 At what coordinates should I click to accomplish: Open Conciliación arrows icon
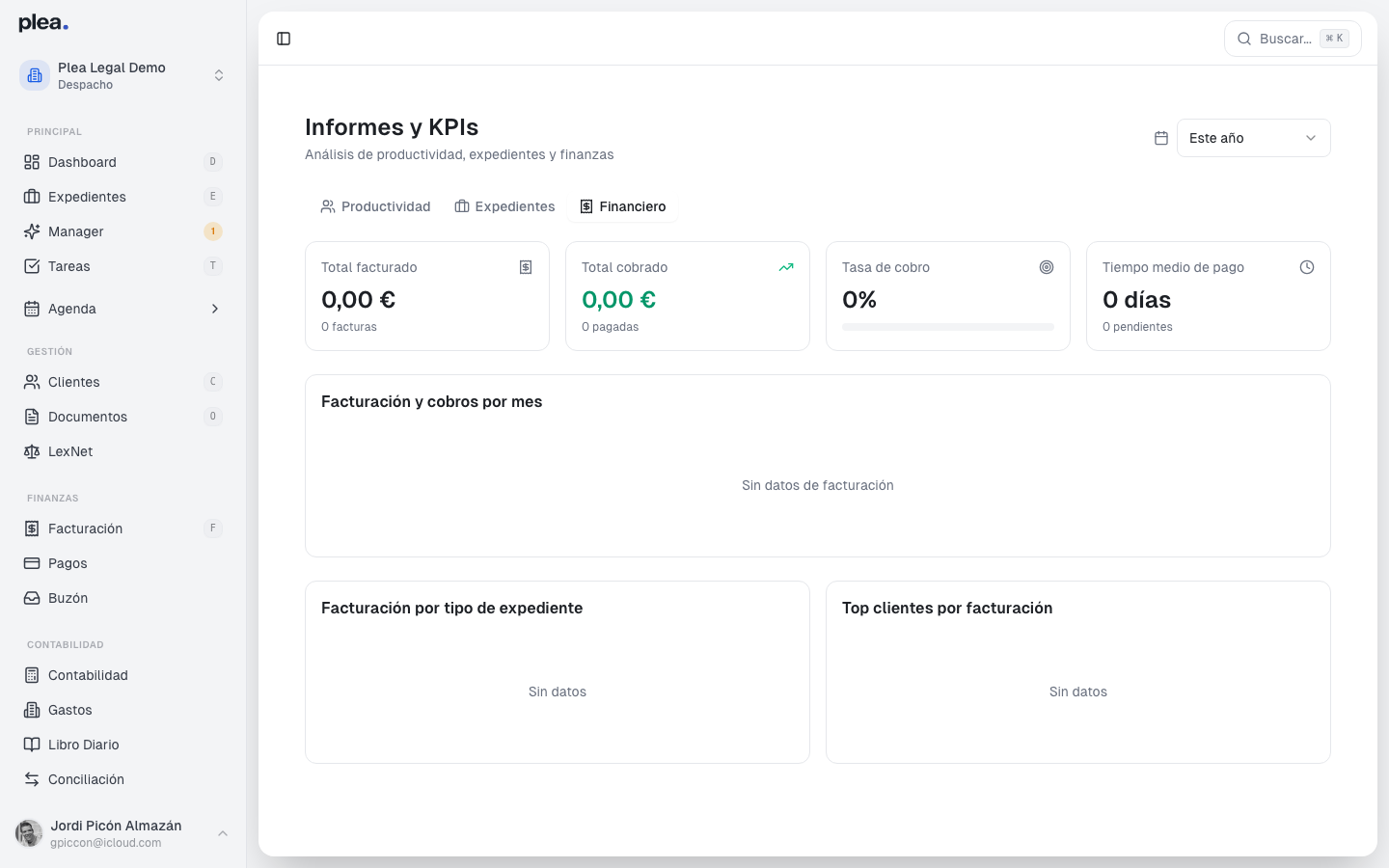click(x=32, y=779)
